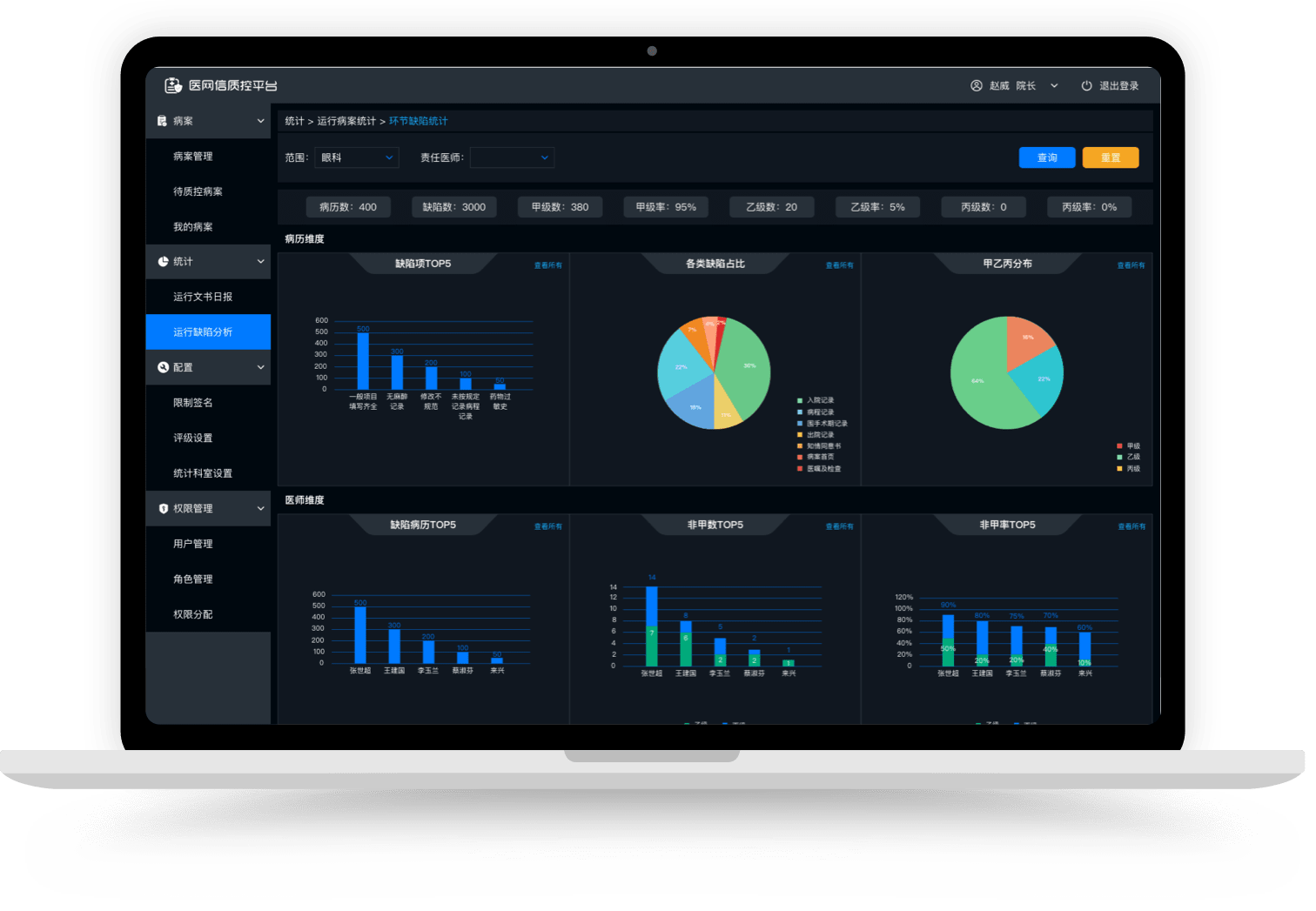Select the highlighted 运行缺陷分析 menu item

point(208,332)
